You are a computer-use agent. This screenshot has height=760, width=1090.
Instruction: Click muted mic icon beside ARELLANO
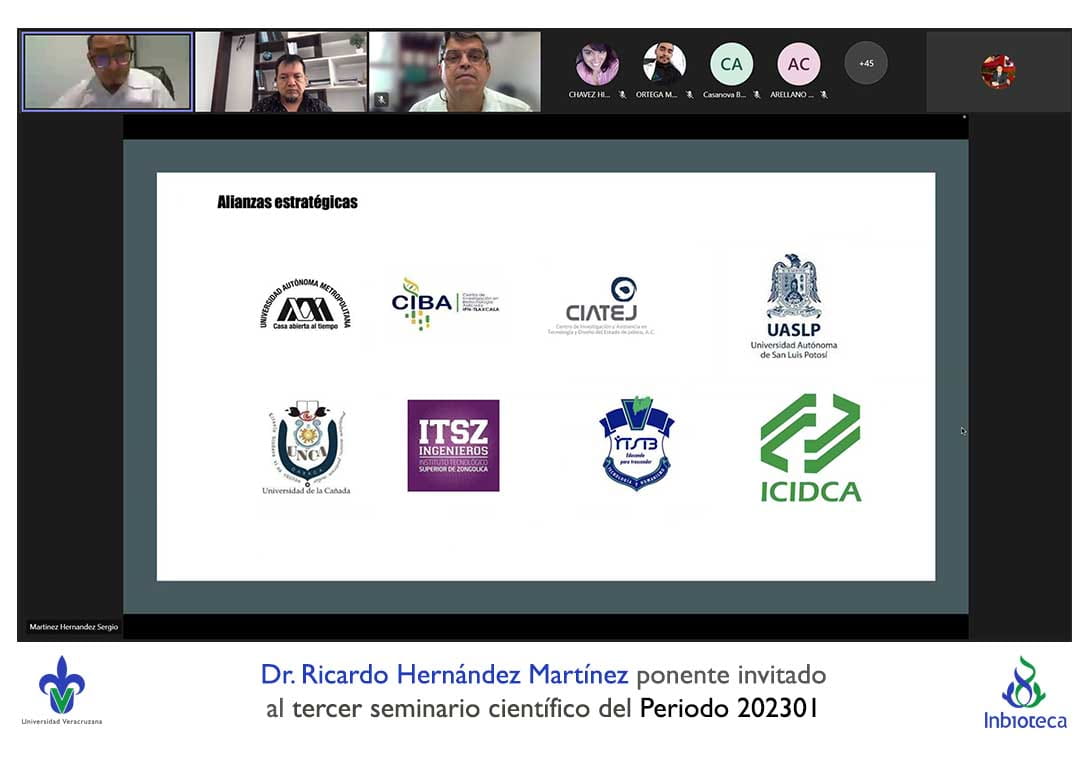point(823,95)
